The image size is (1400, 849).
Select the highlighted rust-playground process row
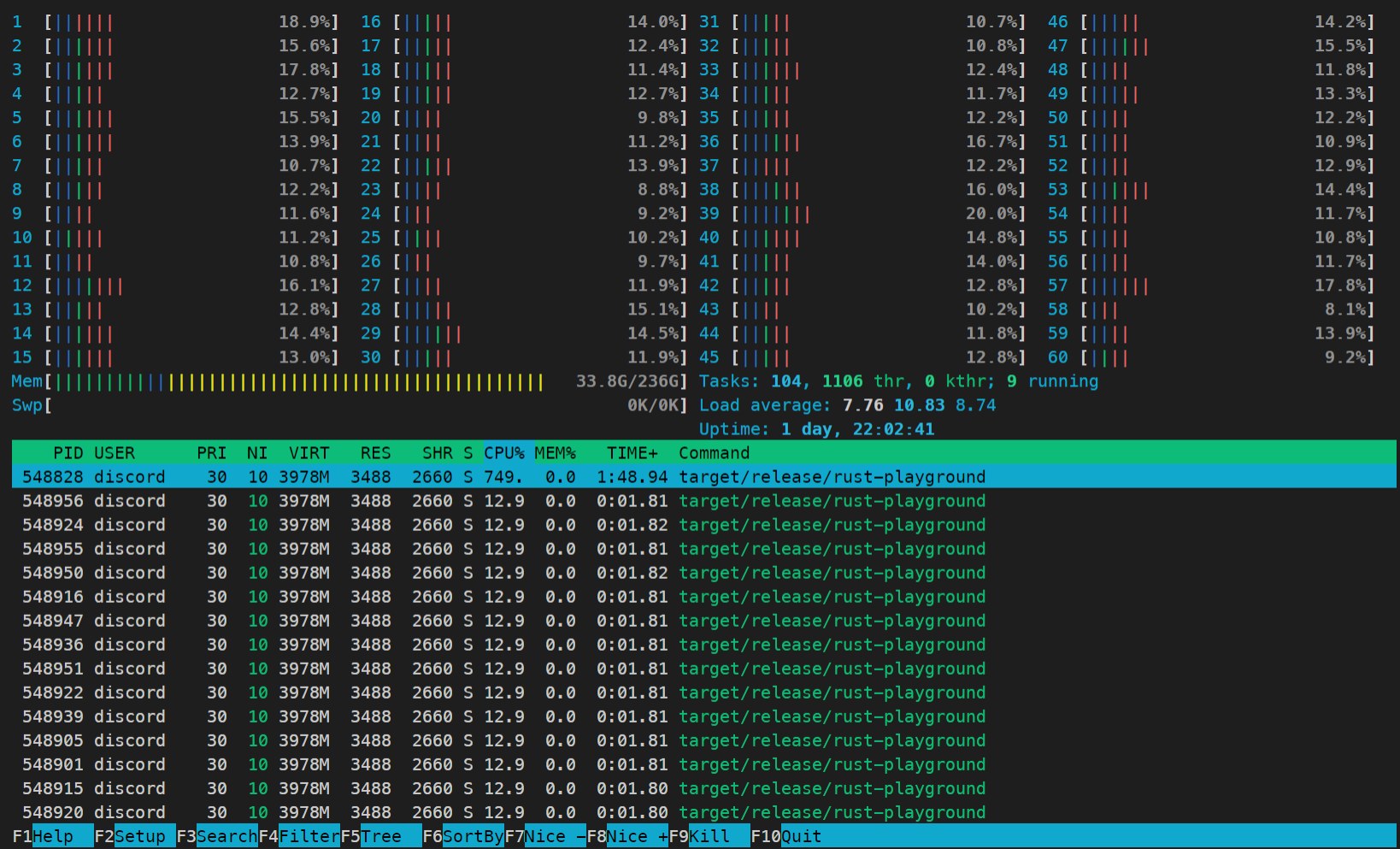(x=342, y=476)
